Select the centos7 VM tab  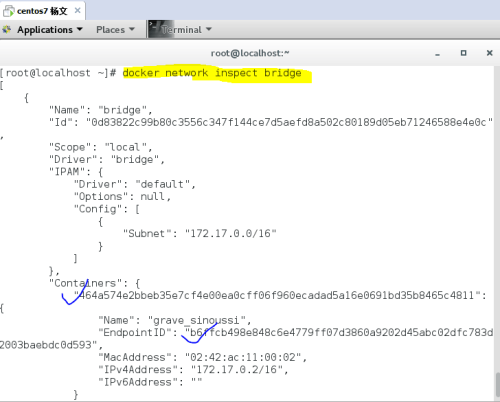[x=42, y=11]
